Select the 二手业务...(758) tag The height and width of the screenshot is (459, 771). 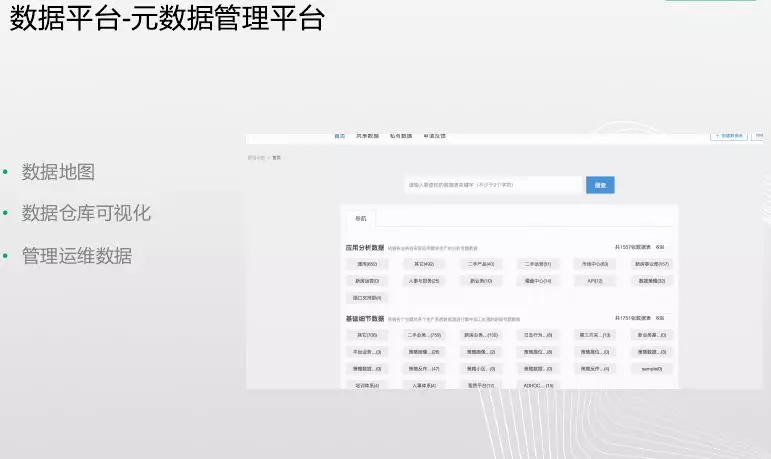click(424, 335)
